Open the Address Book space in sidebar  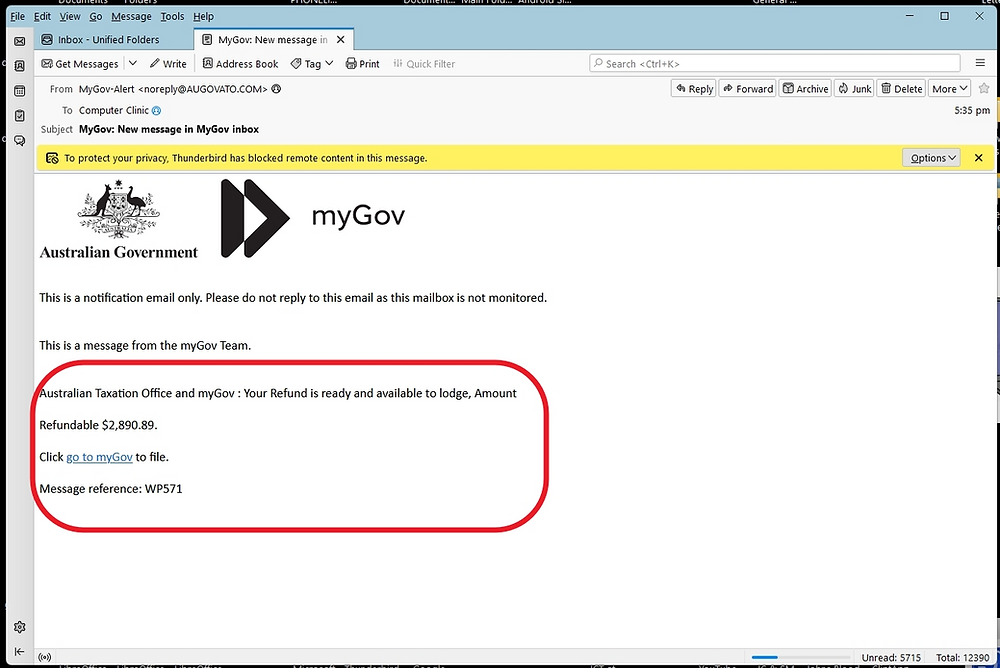coord(20,66)
